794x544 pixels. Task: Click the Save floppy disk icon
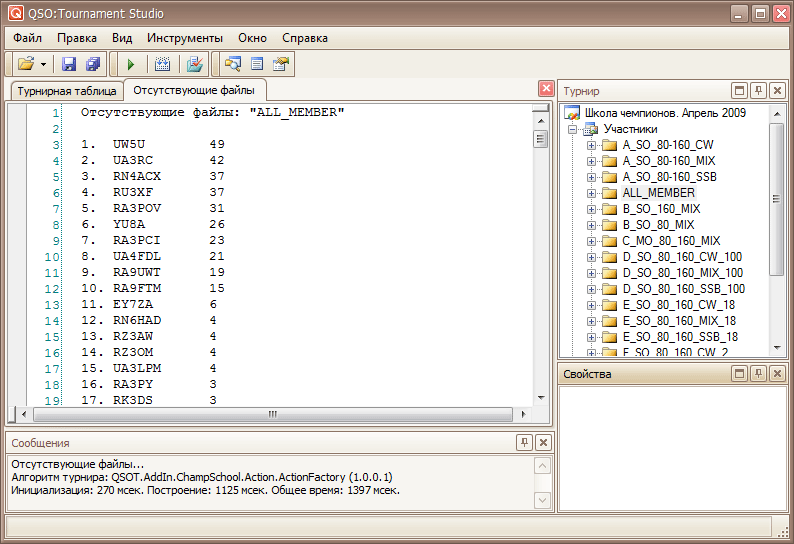click(69, 64)
